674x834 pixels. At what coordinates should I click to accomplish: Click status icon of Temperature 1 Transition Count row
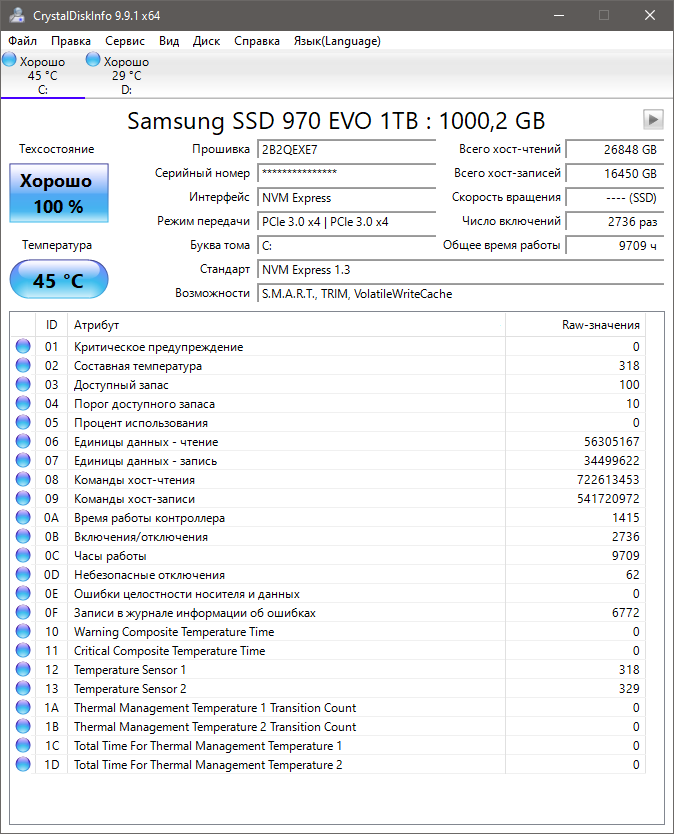click(x=23, y=707)
